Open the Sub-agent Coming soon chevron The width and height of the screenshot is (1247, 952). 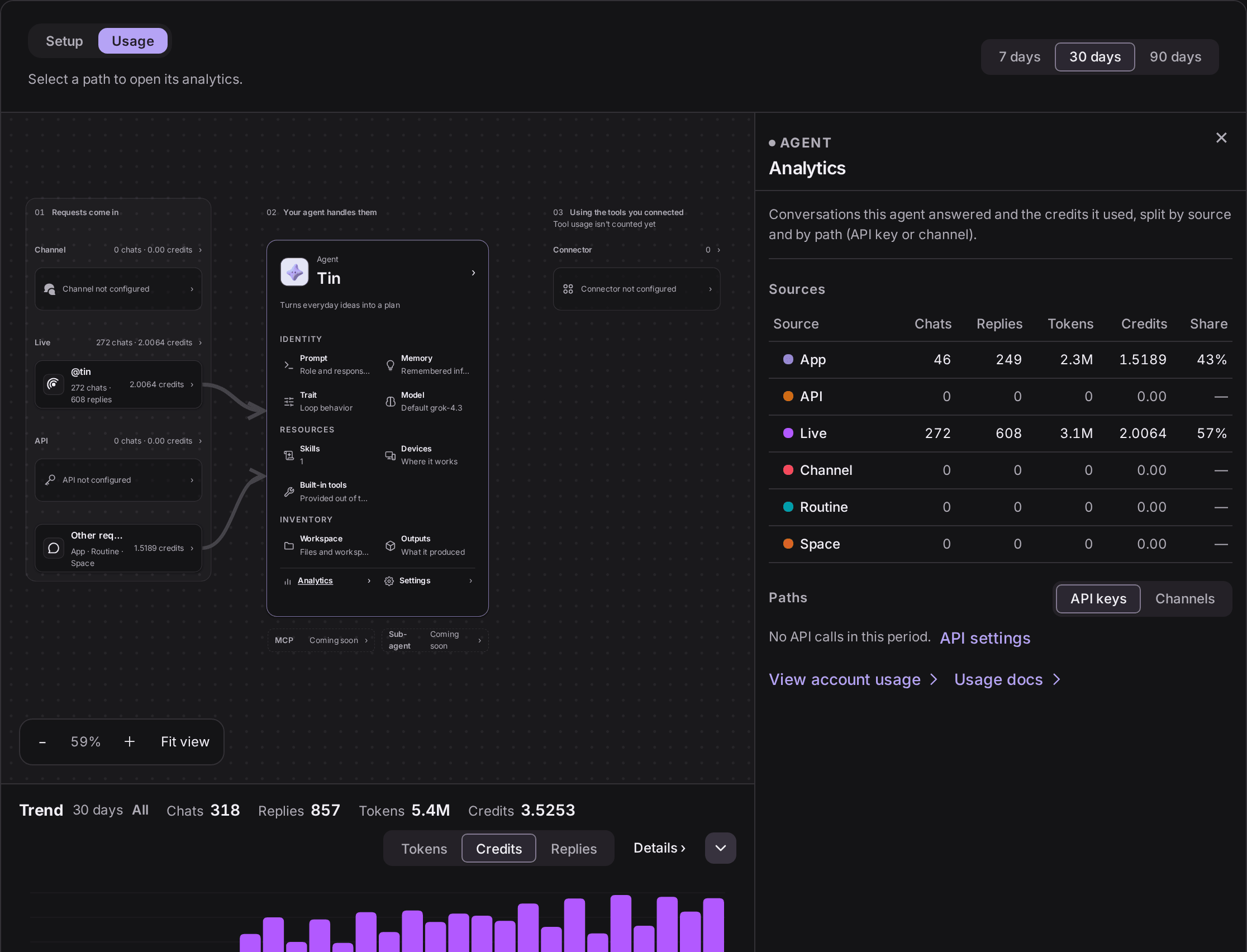[479, 640]
